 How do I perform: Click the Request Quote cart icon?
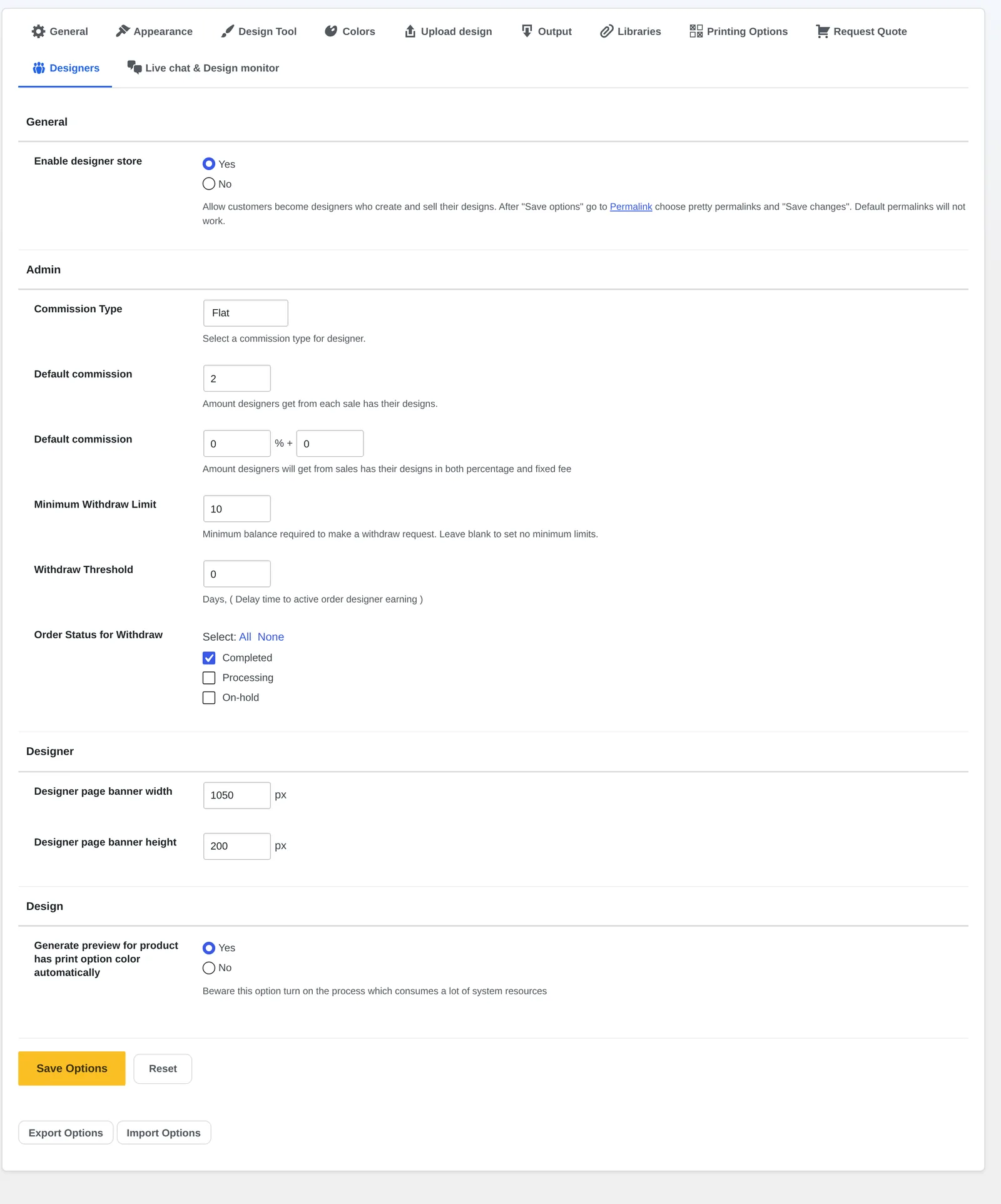click(x=823, y=31)
